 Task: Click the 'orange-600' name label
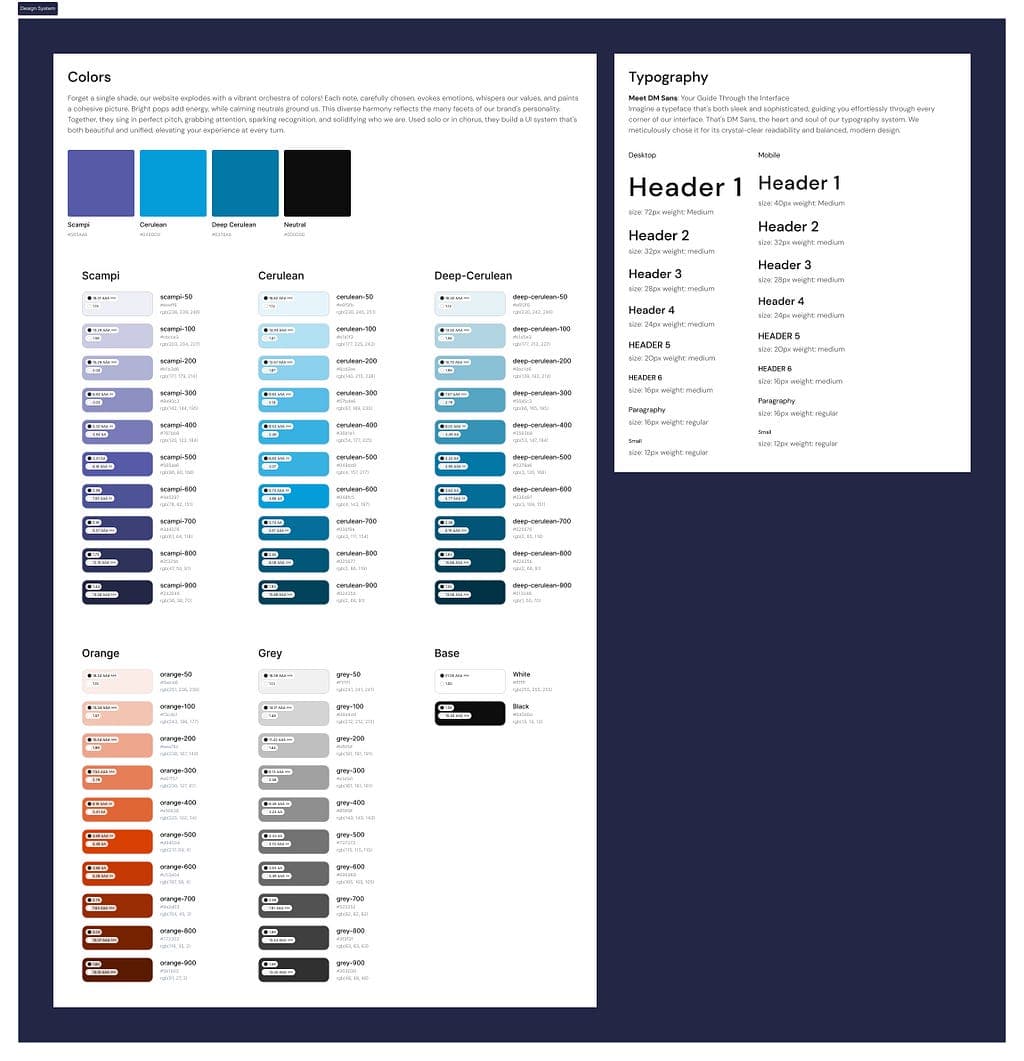coord(178,867)
